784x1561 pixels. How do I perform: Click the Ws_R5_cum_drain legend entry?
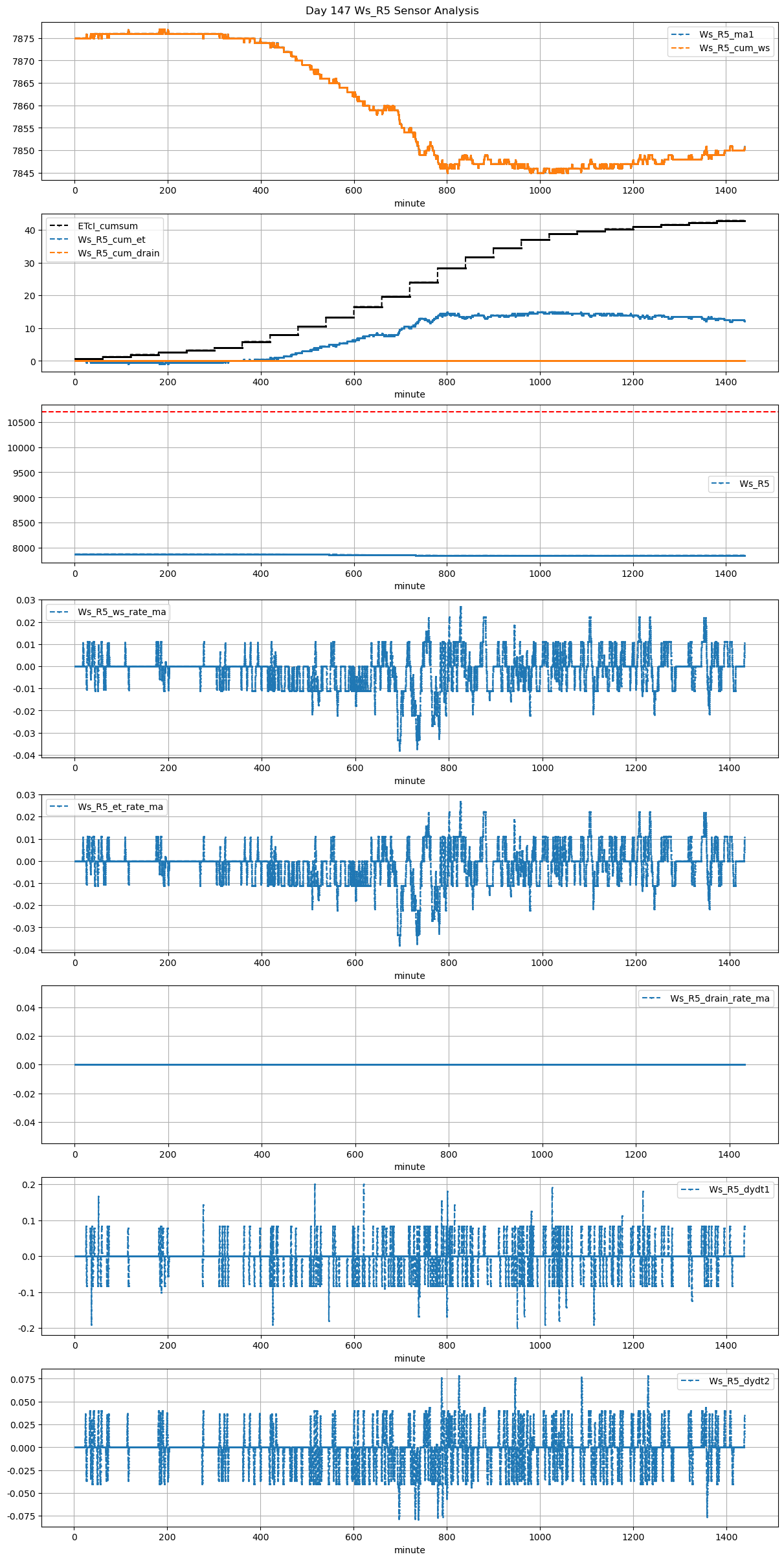click(x=118, y=253)
